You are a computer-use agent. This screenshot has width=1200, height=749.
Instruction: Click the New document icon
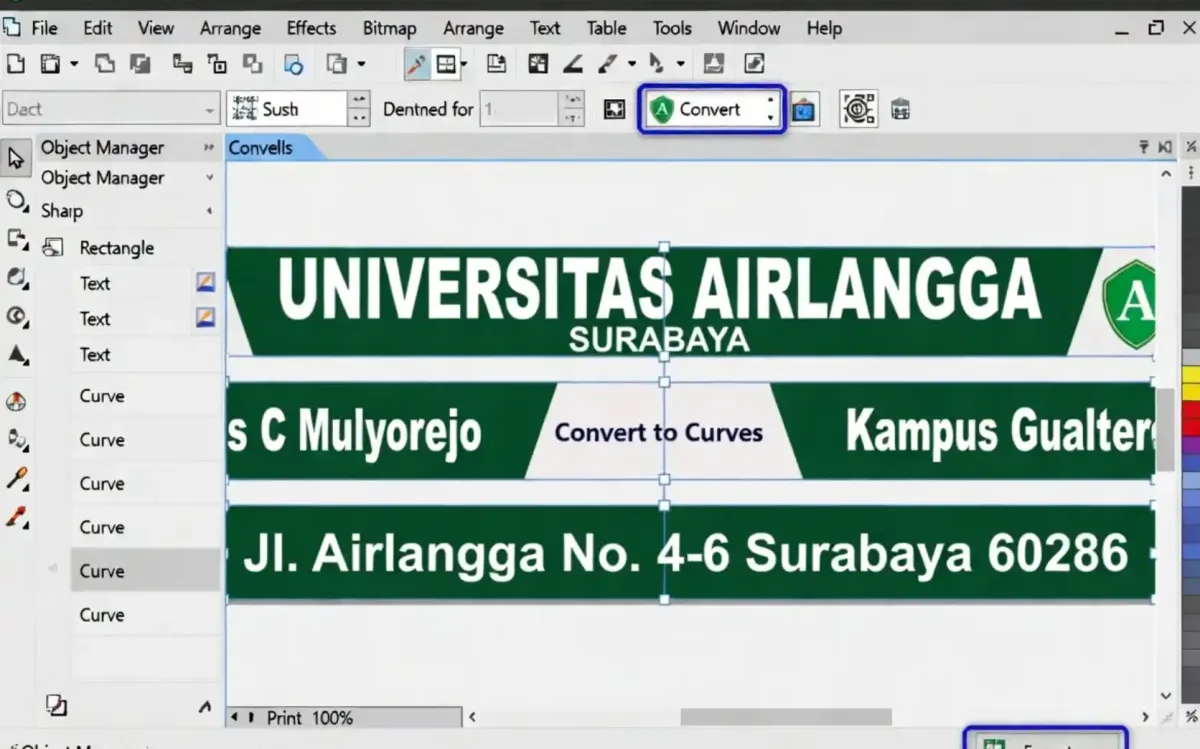[16, 65]
